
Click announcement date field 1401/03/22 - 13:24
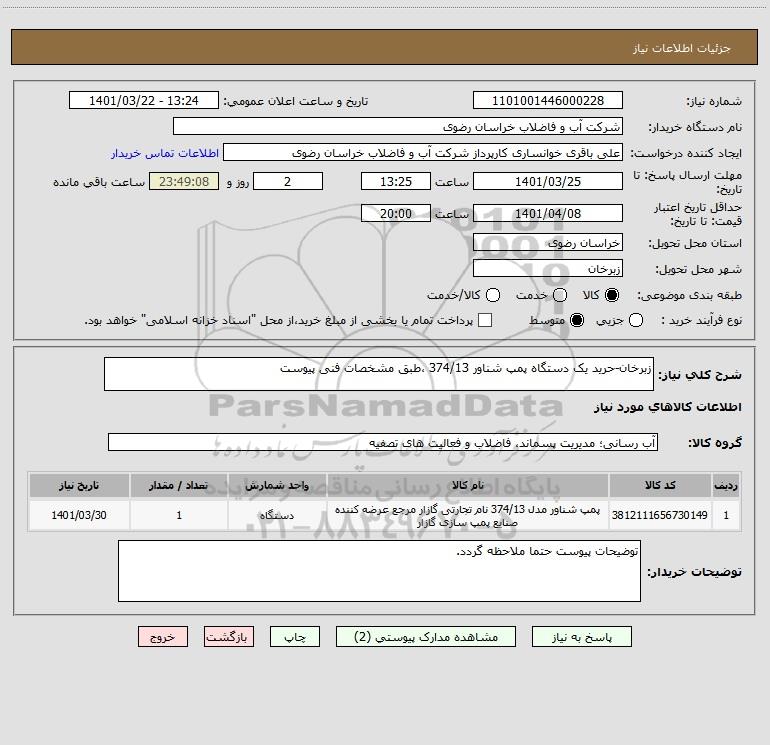pyautogui.click(x=144, y=101)
